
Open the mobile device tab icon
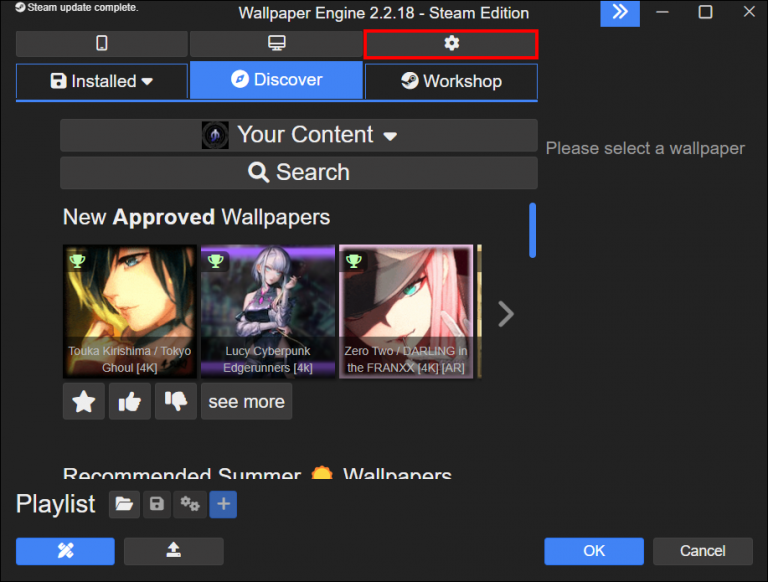[101, 44]
